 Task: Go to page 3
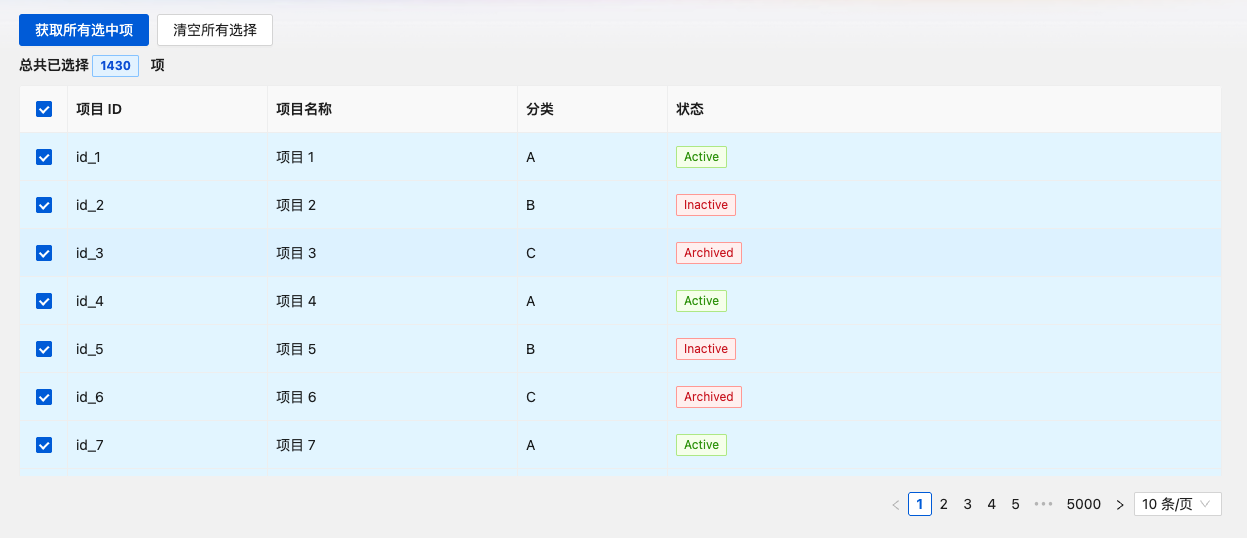[x=968, y=504]
